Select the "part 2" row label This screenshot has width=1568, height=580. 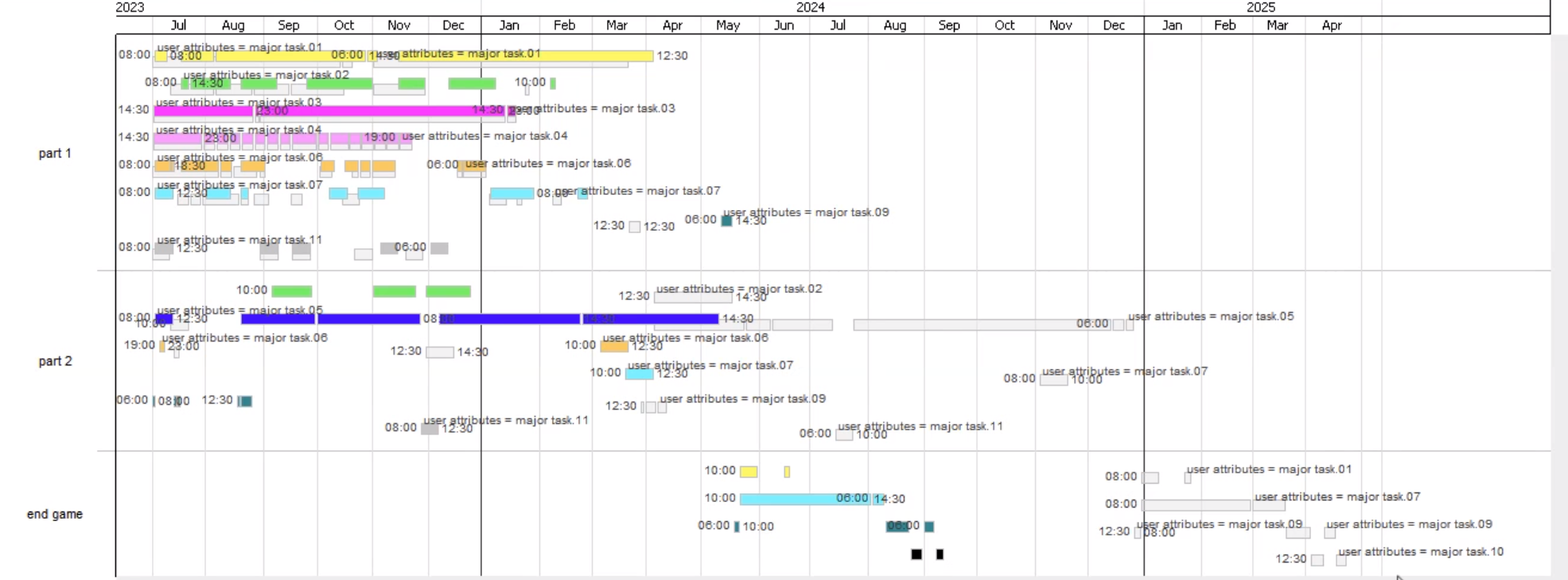[55, 361]
